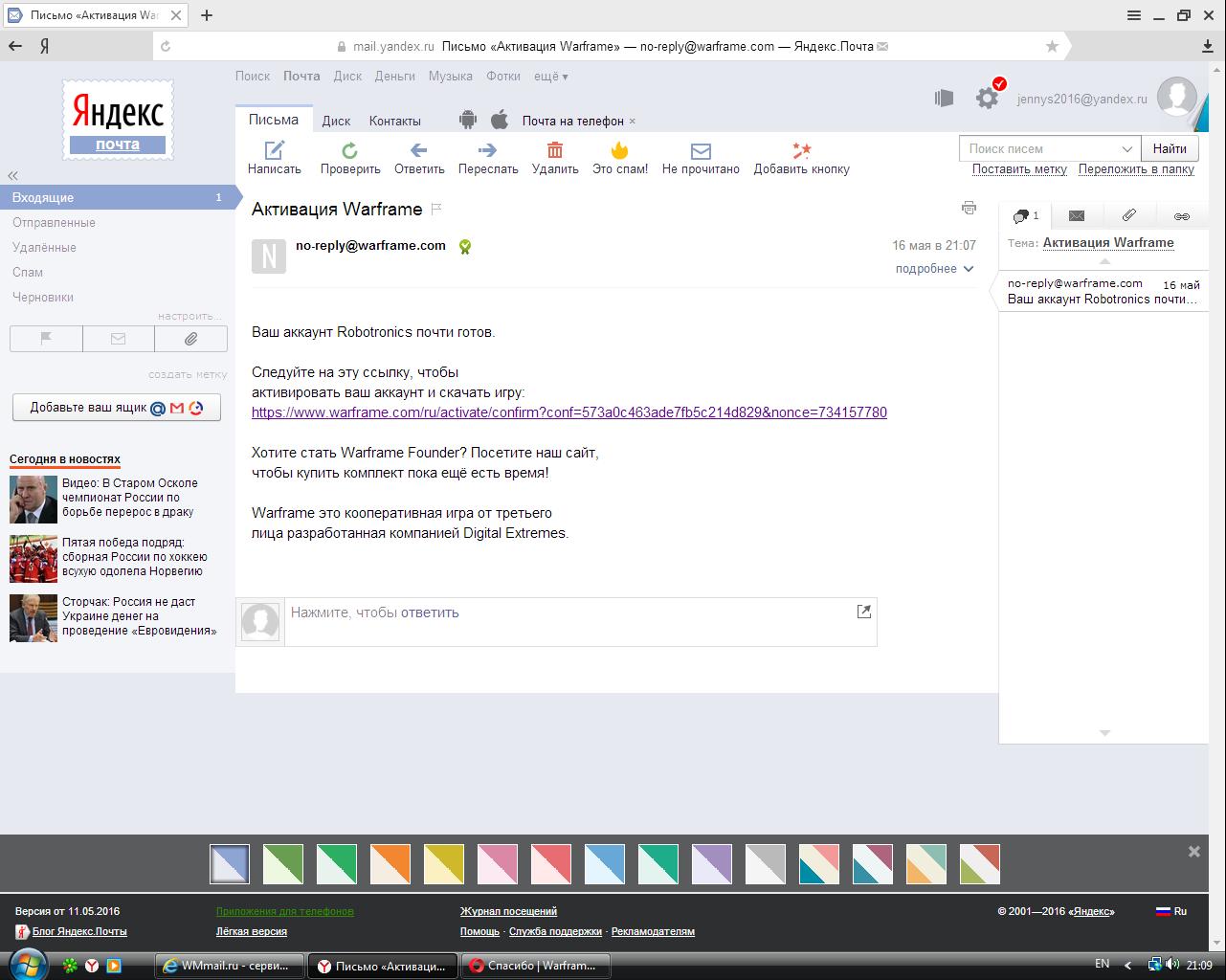Close the Почта на телефон tab

pyautogui.click(x=633, y=121)
